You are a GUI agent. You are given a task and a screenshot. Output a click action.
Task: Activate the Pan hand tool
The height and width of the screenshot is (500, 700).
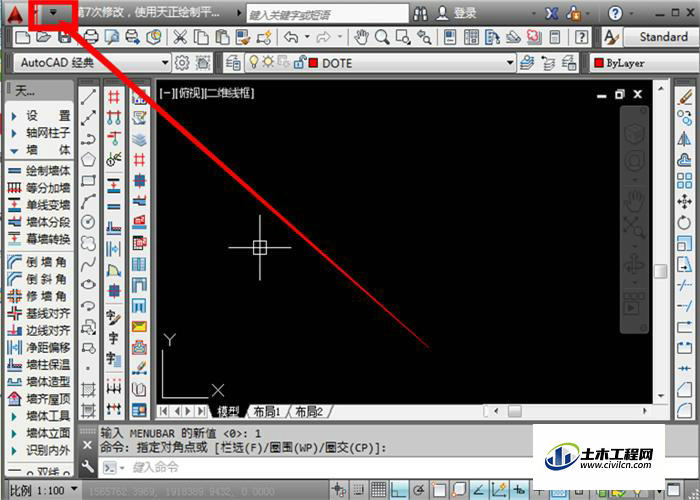tap(361, 37)
